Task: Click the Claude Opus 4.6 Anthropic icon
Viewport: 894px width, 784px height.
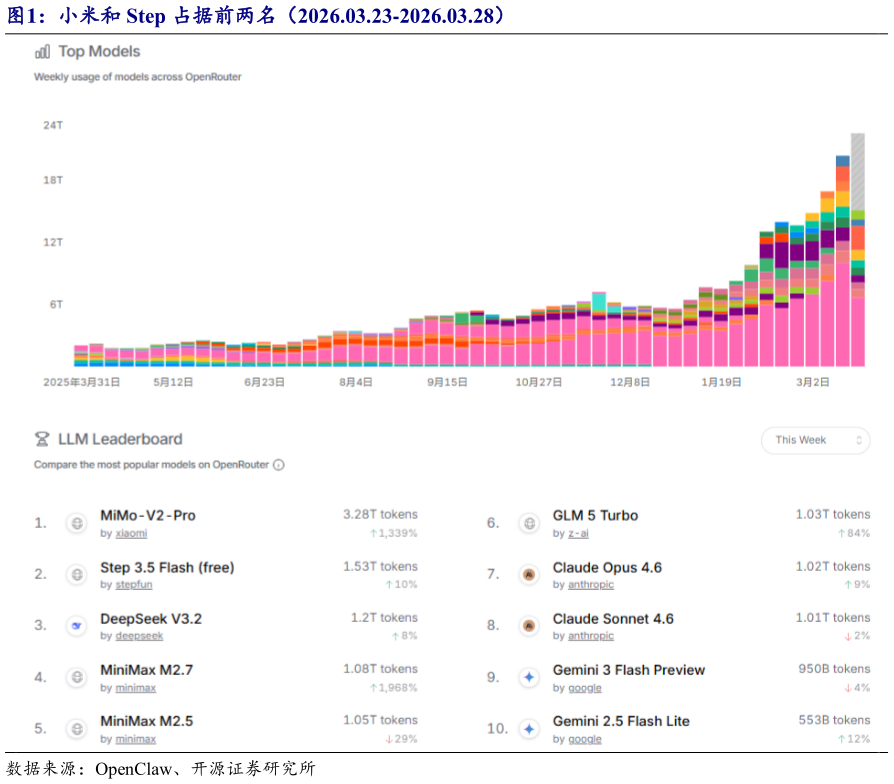Action: pos(529,574)
